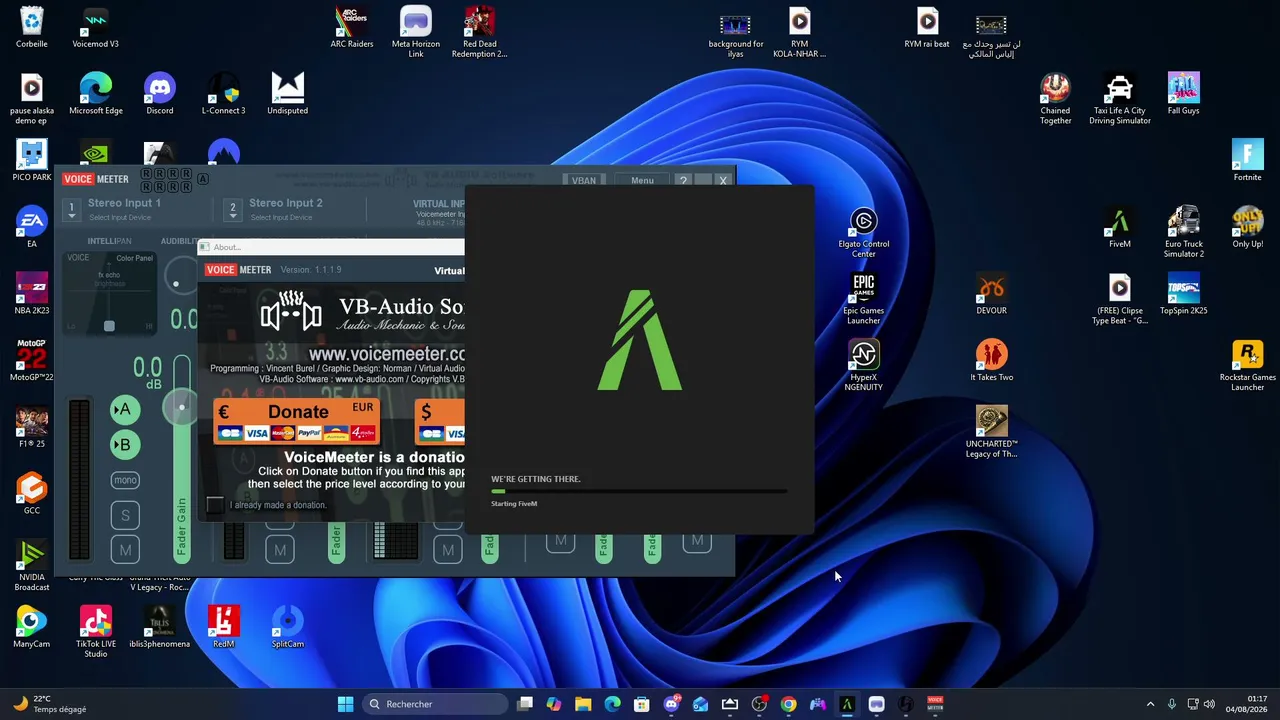Select the L-Connect 3 desktop icon
Screen dimensions: 1280x720
click(224, 94)
